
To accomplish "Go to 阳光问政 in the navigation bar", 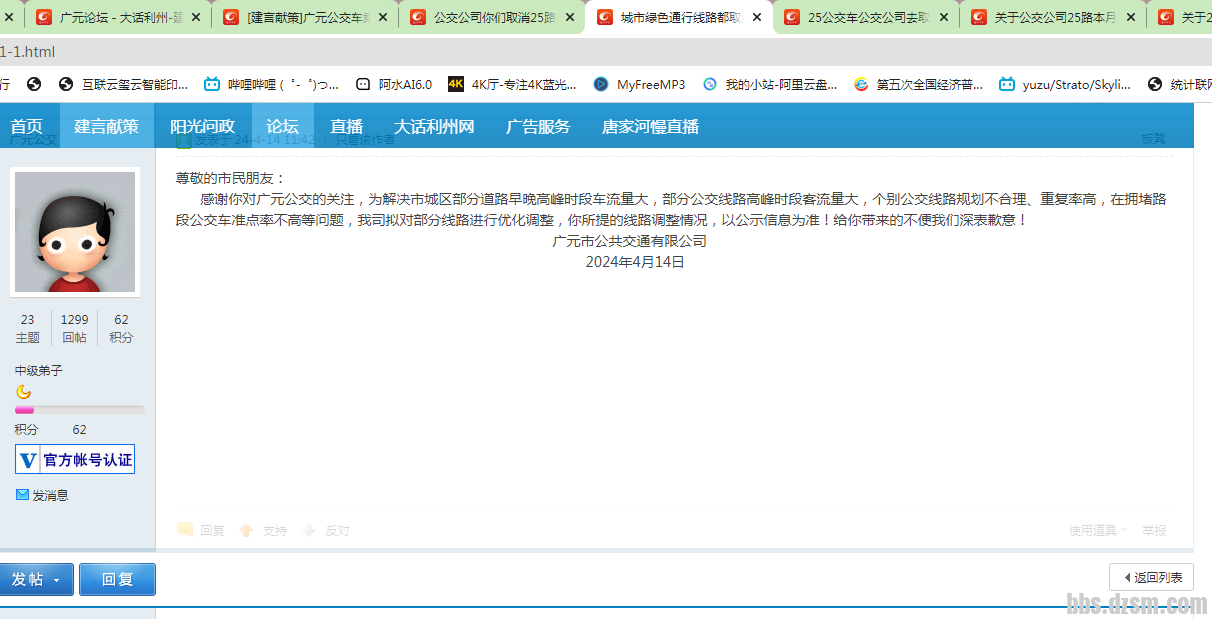I will coord(202,126).
